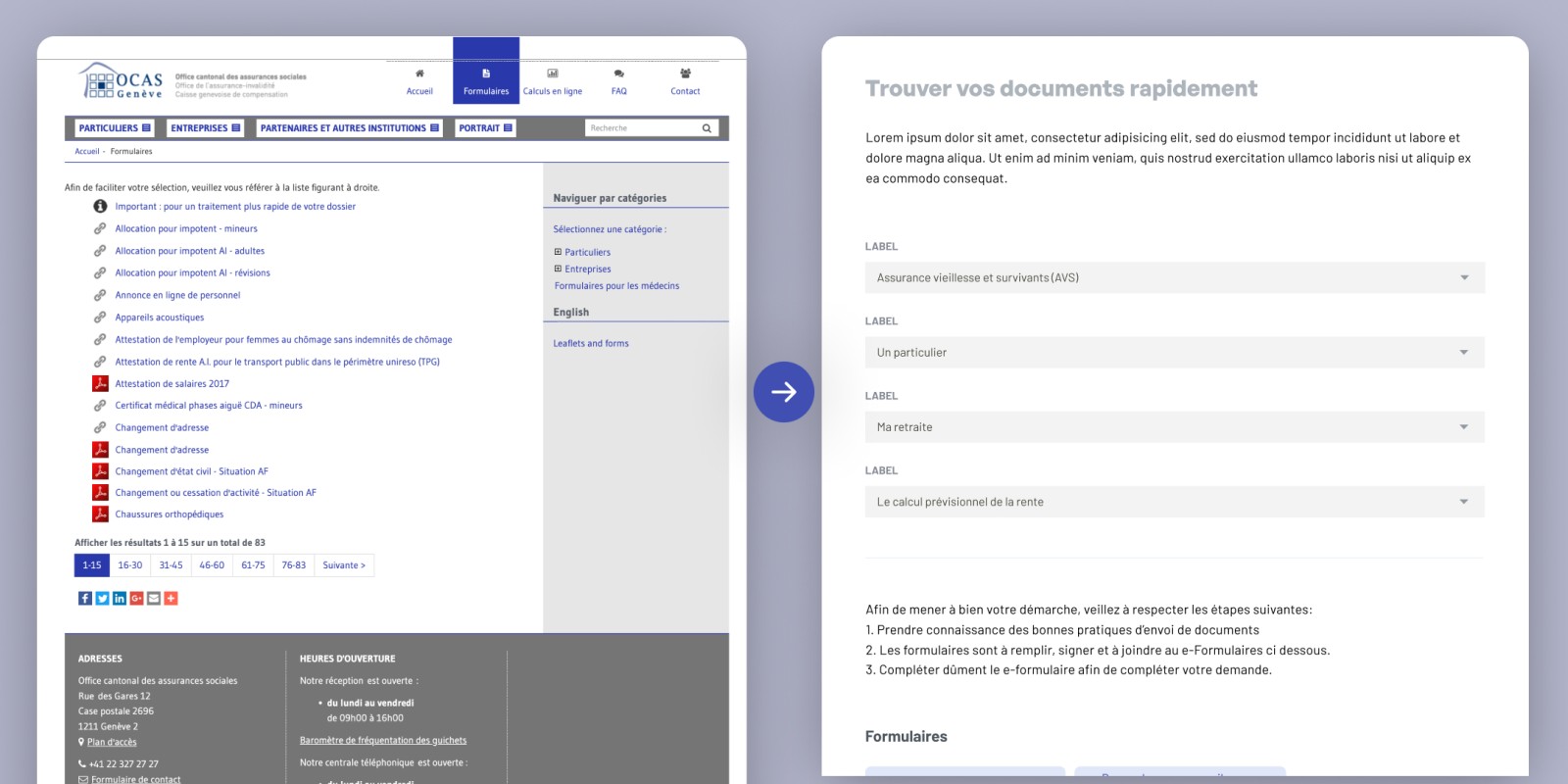Screen dimensions: 1568x784
Task: Go to Accueil breadcrumb link
Action: click(87, 152)
